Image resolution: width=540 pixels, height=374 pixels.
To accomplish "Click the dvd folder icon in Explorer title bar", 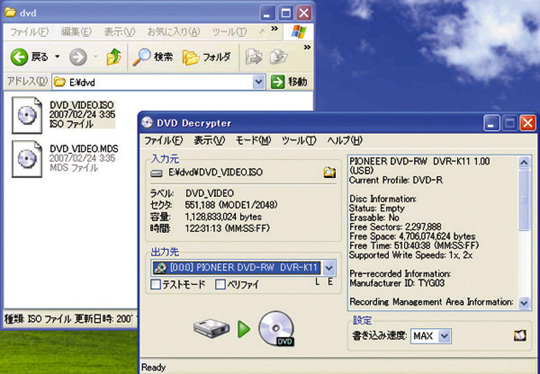I will [x=10, y=13].
